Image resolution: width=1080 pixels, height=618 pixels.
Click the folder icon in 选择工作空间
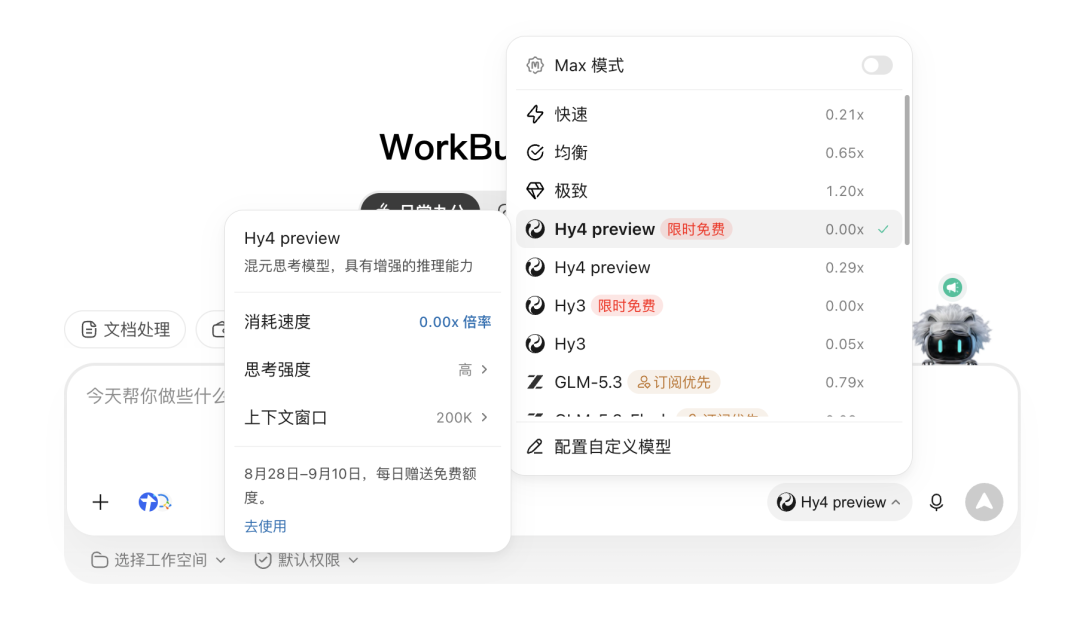coord(99,560)
